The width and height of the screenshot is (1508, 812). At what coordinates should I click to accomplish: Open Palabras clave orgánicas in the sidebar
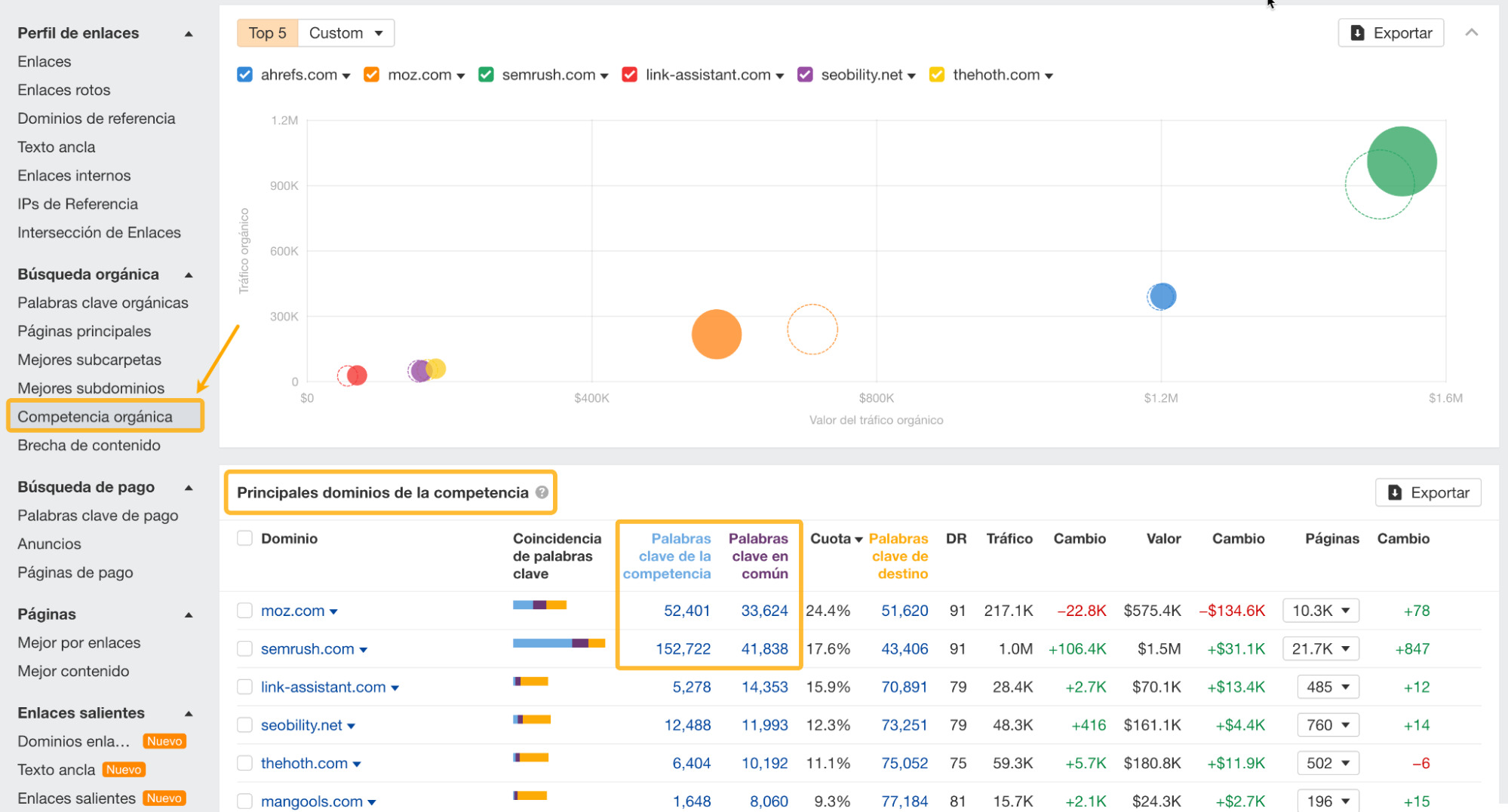coord(103,302)
